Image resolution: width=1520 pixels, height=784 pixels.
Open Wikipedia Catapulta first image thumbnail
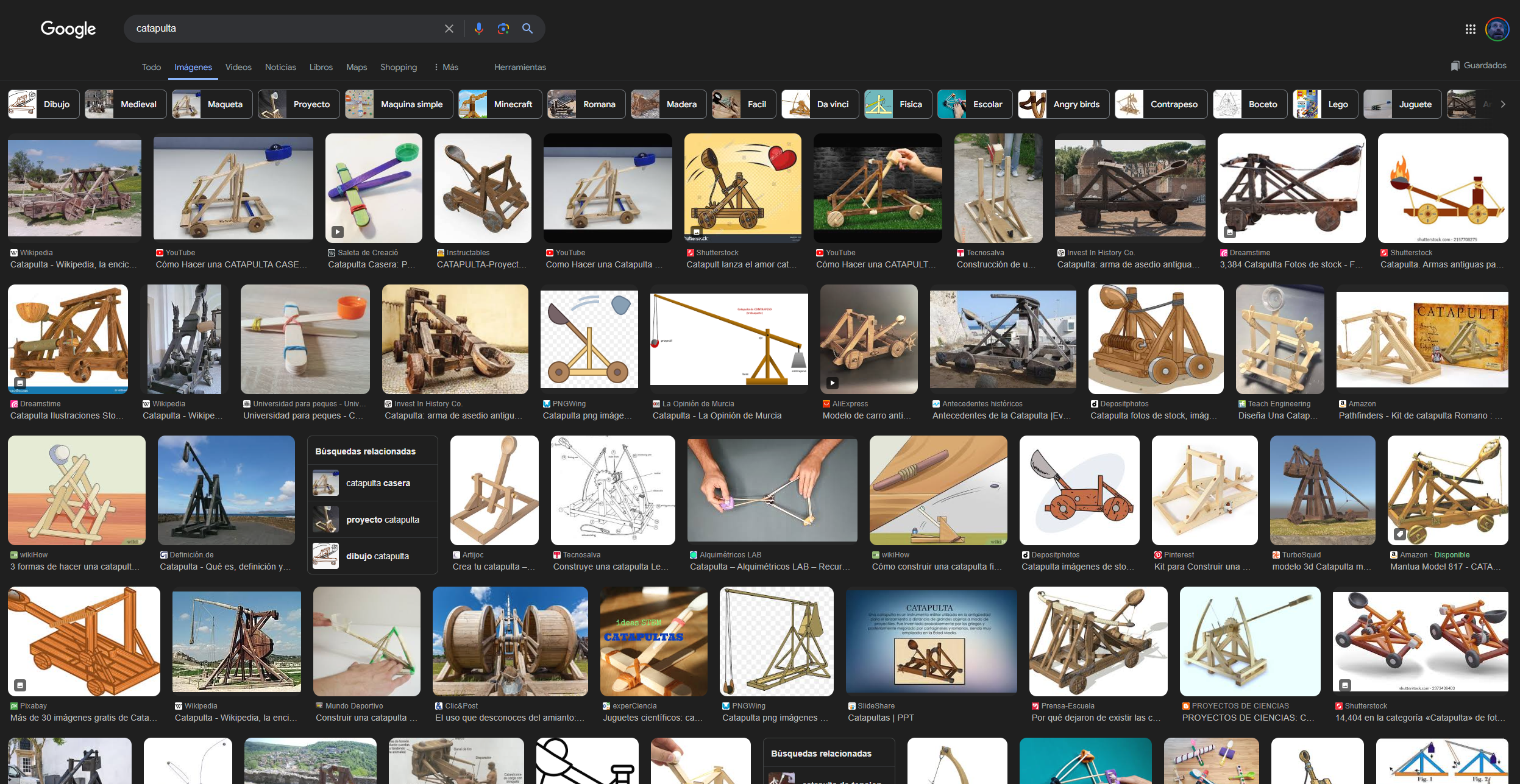pos(74,188)
